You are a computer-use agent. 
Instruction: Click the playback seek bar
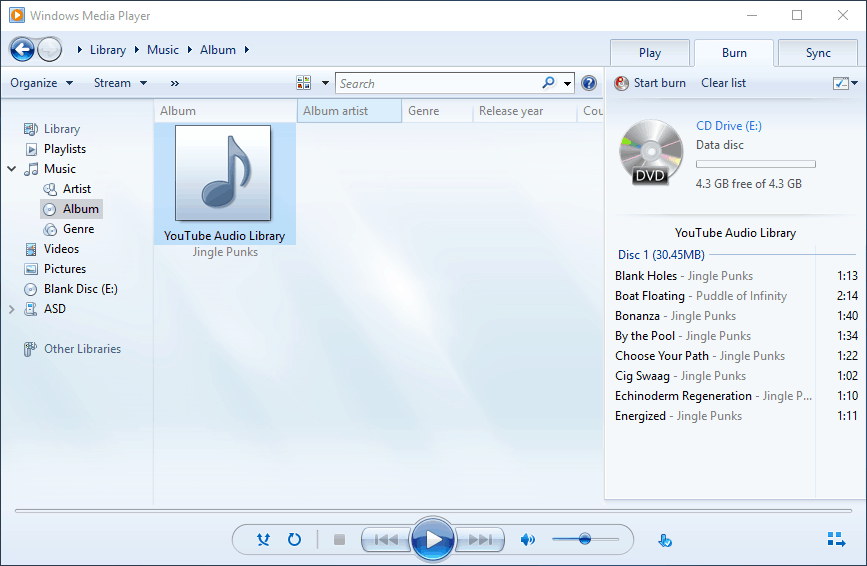(x=434, y=511)
